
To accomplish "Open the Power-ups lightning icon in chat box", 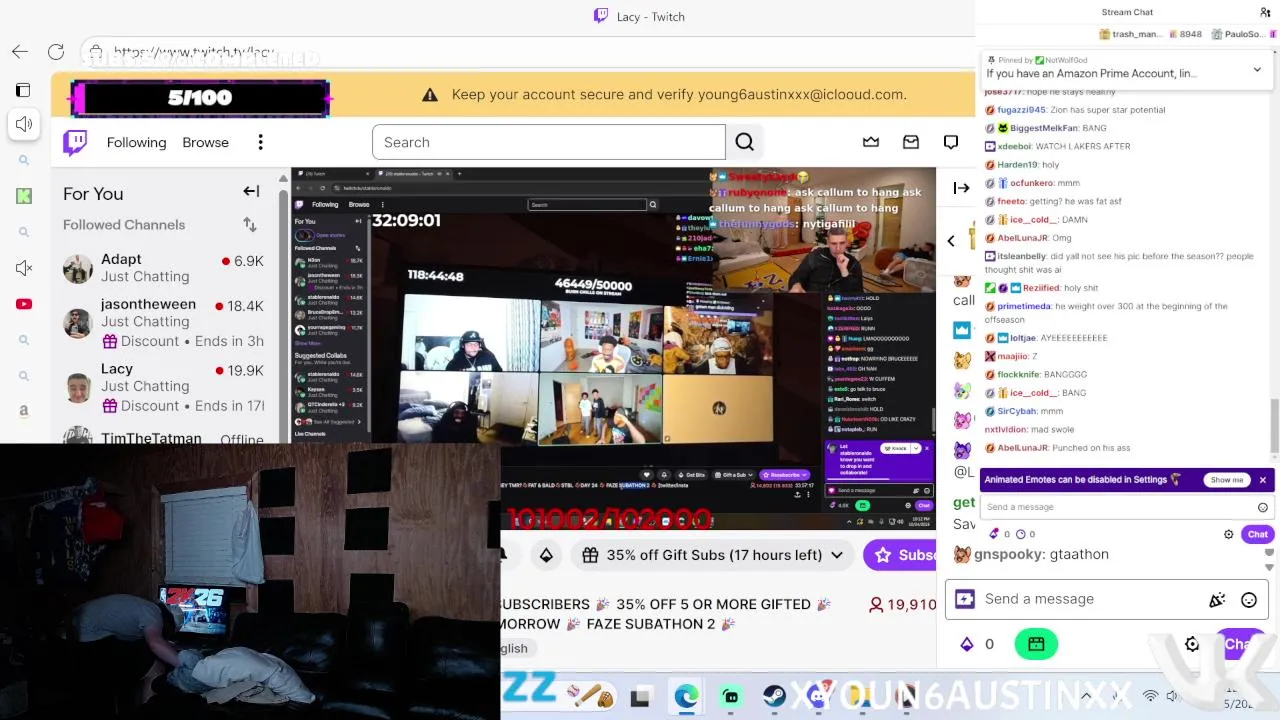I will [x=965, y=599].
